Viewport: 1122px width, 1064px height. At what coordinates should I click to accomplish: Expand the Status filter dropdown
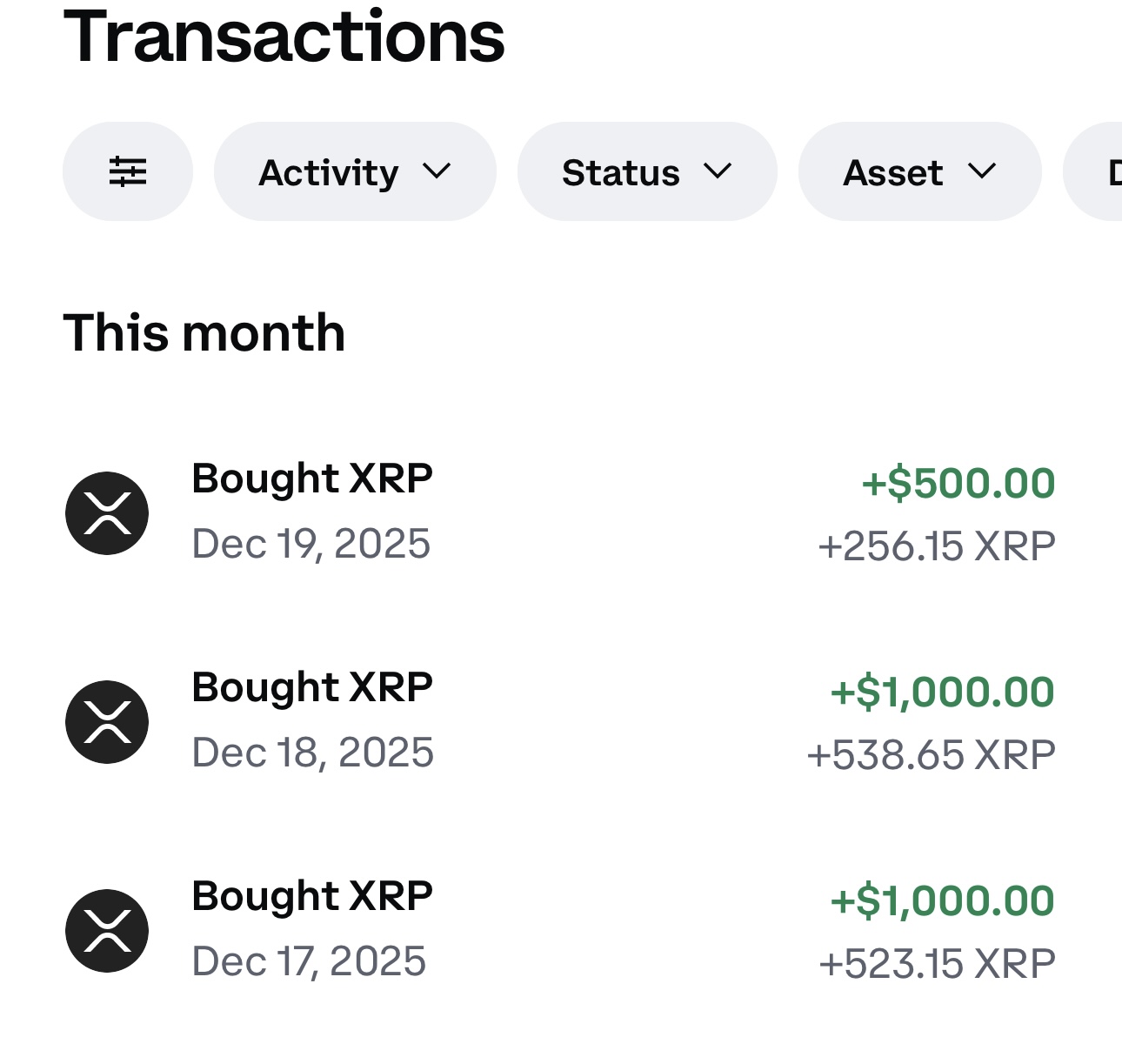tap(646, 171)
